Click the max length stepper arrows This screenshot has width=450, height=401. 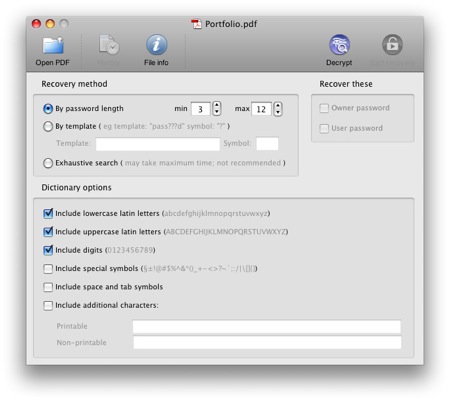pos(278,109)
